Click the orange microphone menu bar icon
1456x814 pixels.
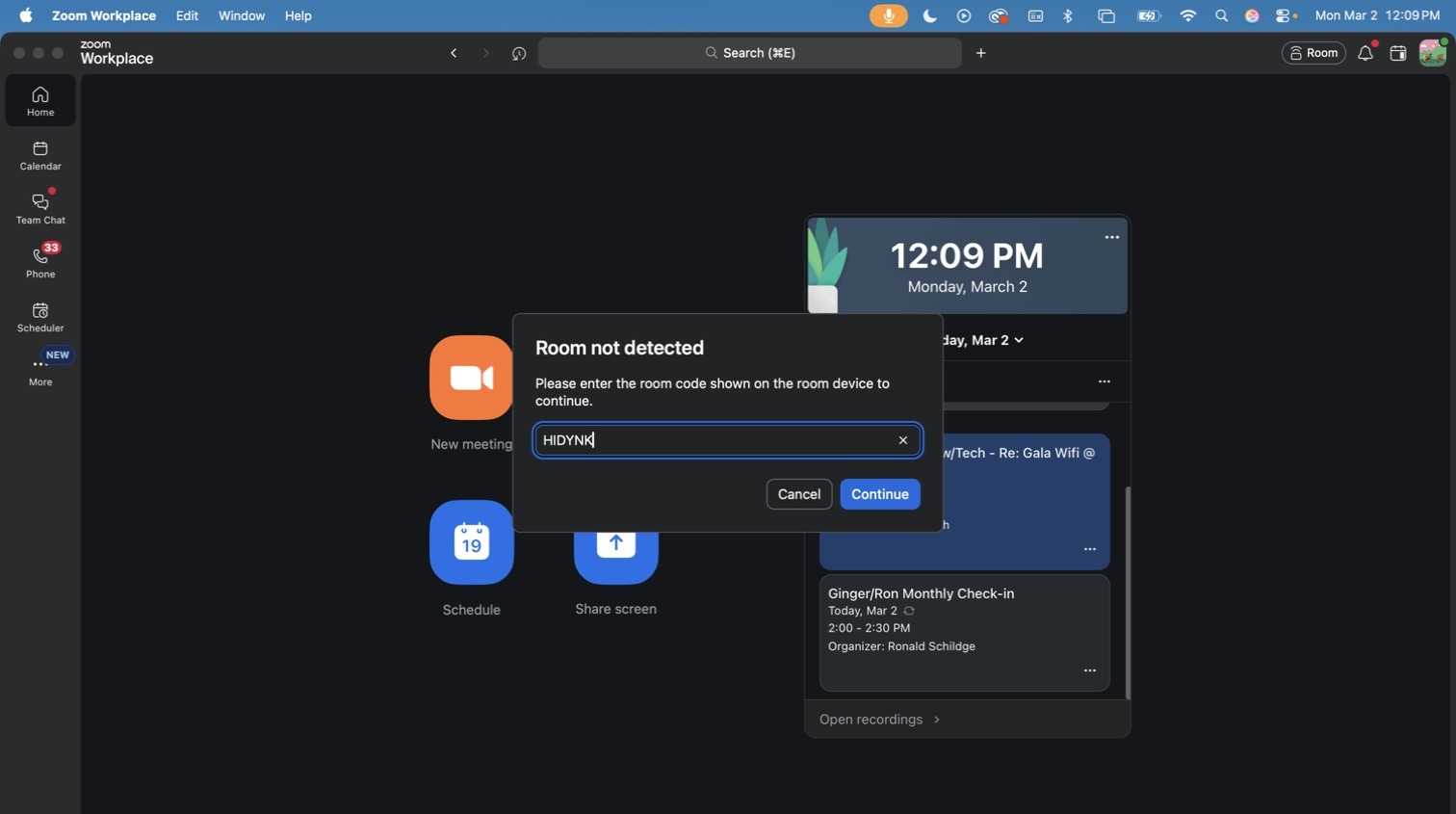[889, 15]
